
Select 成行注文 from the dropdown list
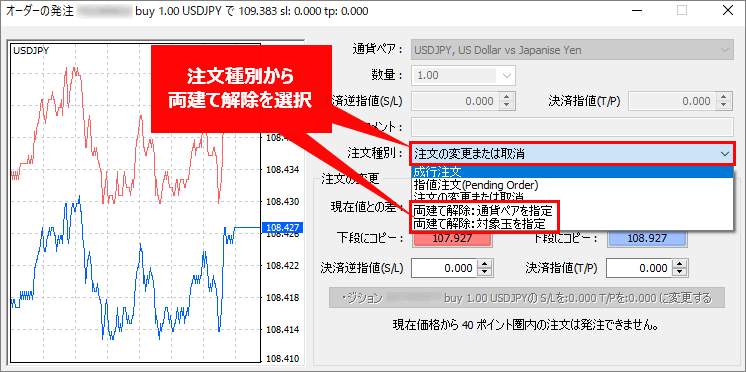coord(571,172)
